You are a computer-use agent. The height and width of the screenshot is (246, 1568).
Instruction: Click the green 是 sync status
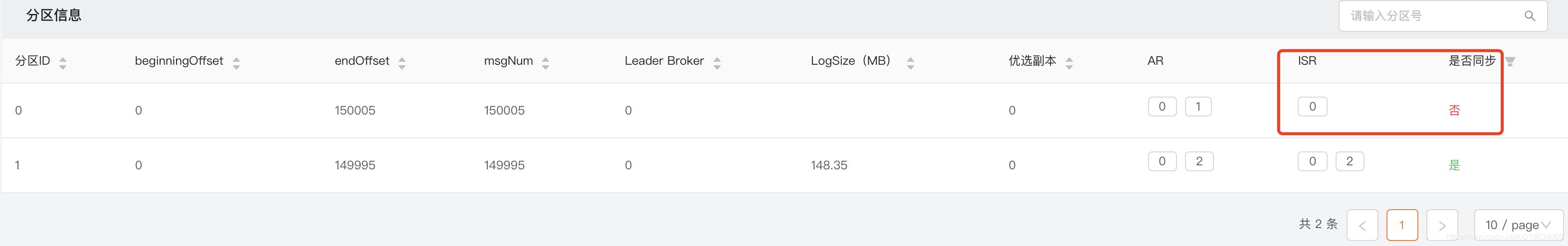click(1454, 165)
